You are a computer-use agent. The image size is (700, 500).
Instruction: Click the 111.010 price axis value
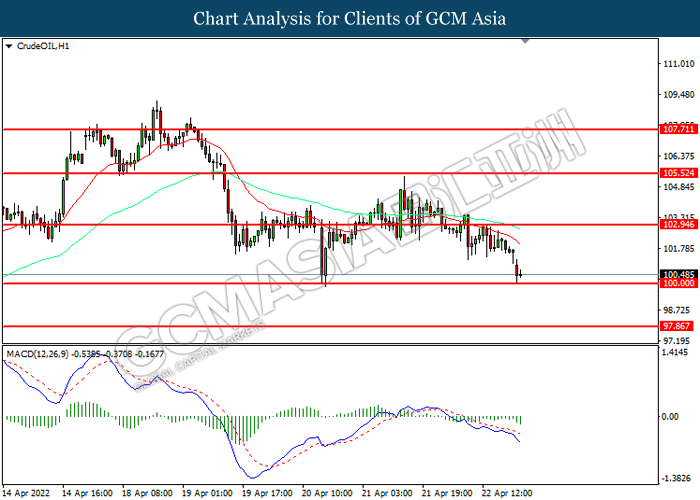(x=679, y=64)
